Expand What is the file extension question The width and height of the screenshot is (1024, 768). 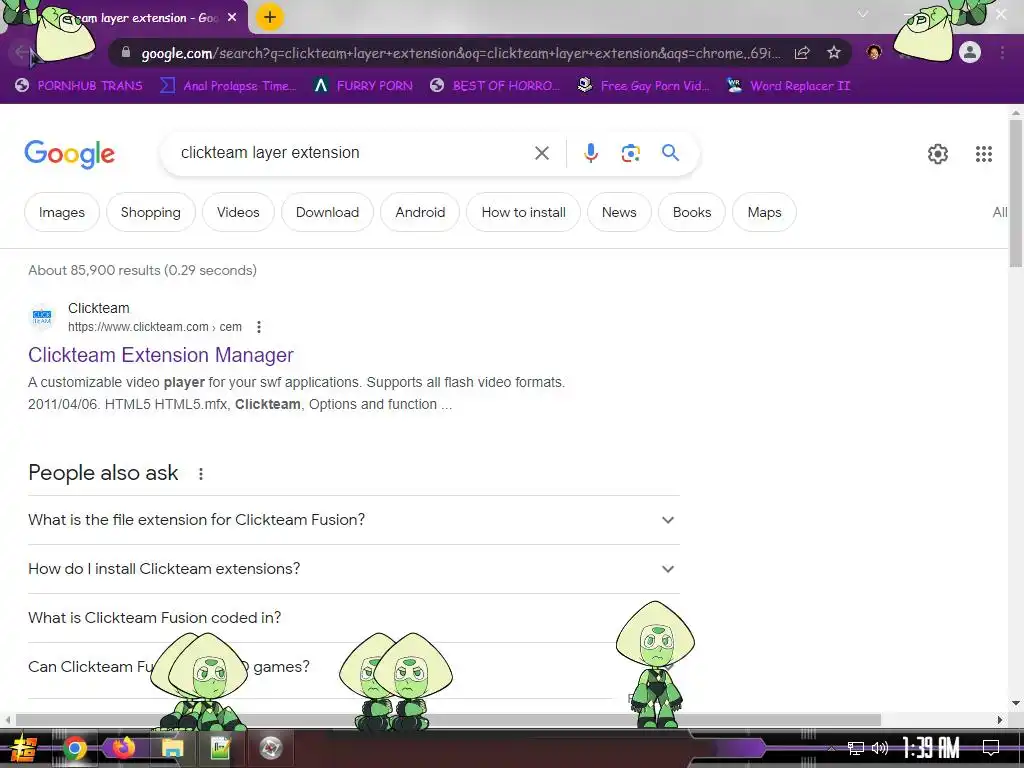click(x=354, y=520)
